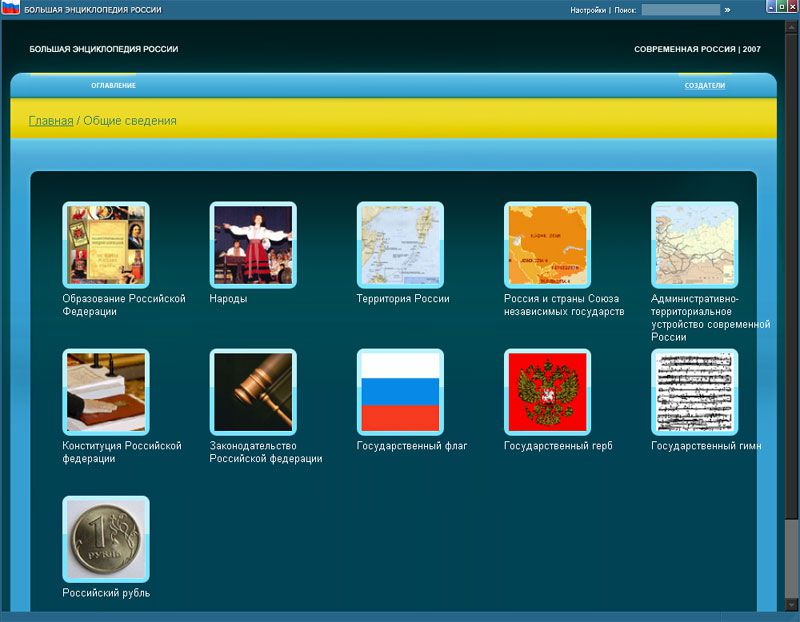Switch to the ОГЛАВЛЕНИЕ tab
The image size is (800, 622).
click(x=113, y=86)
